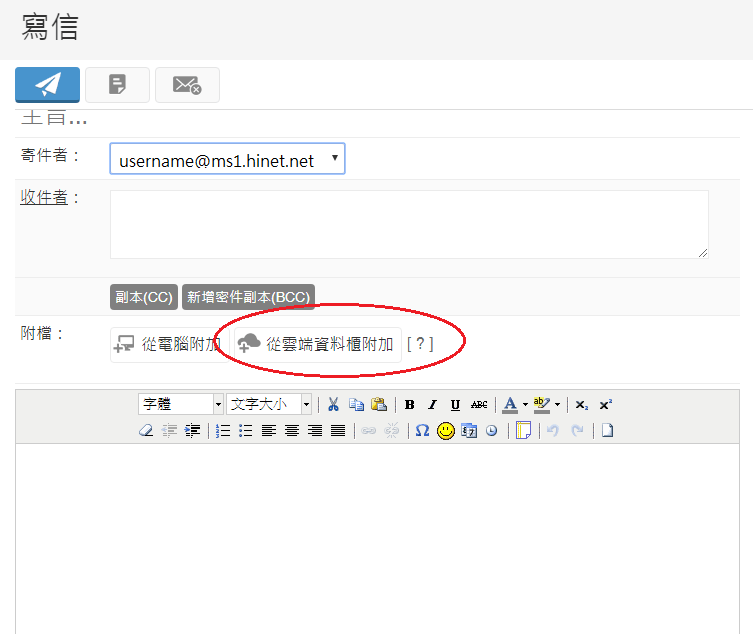Apply the highlight background color
753x634 pixels.
542,405
